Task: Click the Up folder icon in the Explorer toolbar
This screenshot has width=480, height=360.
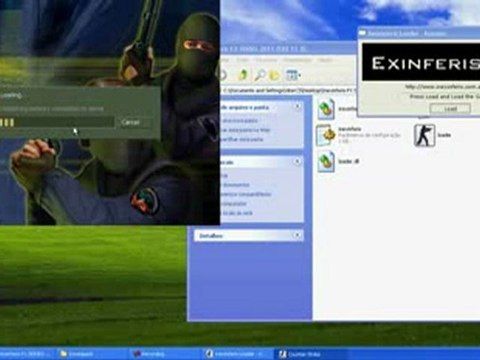Action: [x=244, y=75]
